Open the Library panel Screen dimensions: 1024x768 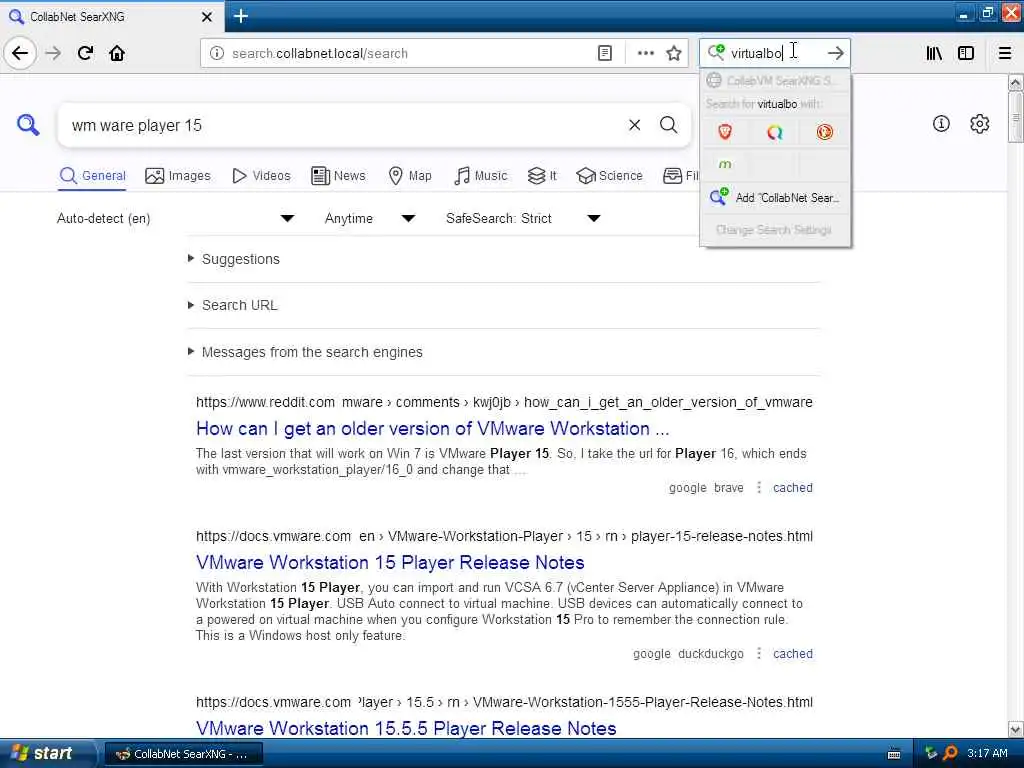(934, 53)
